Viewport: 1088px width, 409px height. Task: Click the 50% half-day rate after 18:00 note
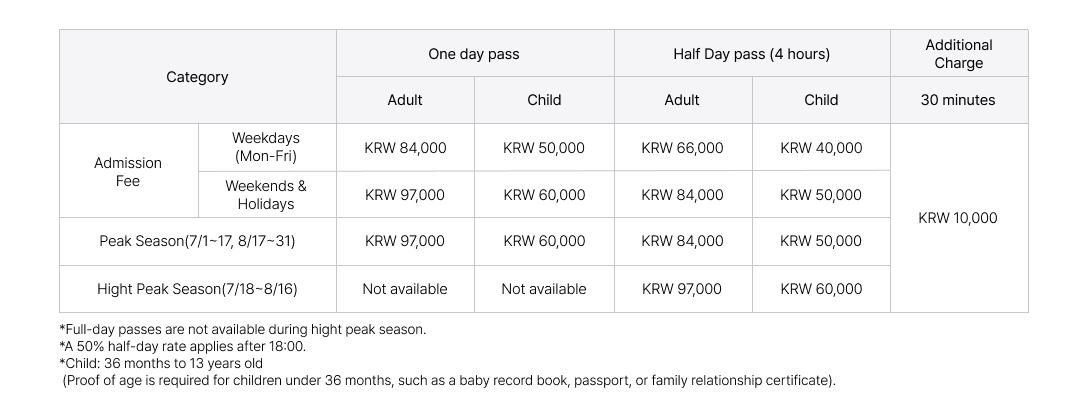point(183,346)
